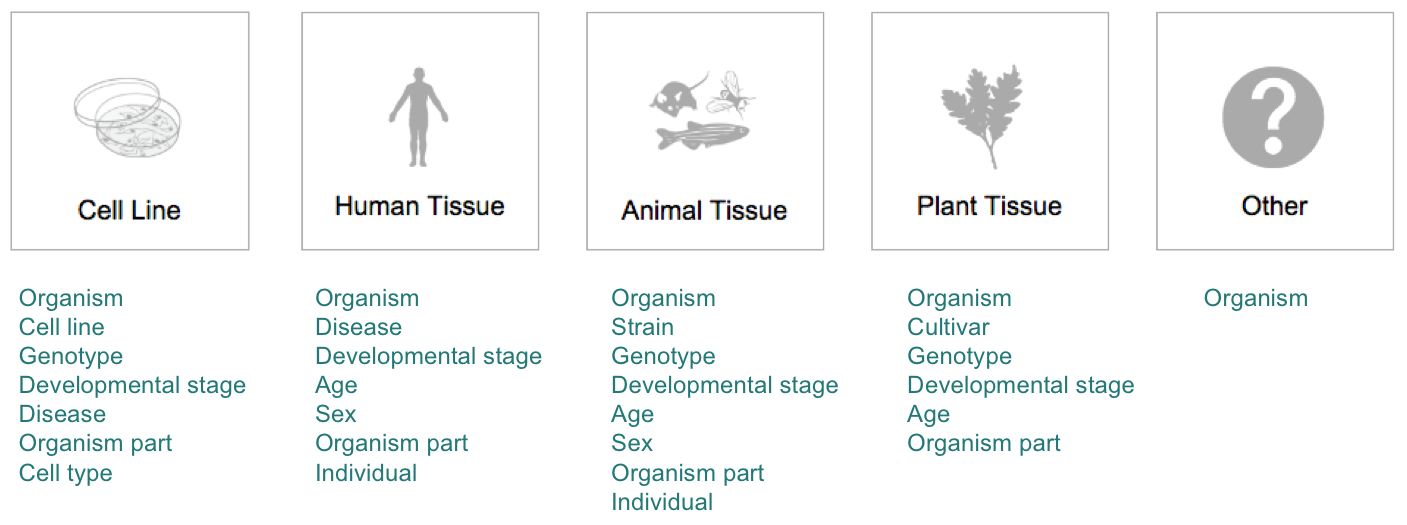Click the Other tile label
The width and height of the screenshot is (1407, 525).
tap(1274, 206)
